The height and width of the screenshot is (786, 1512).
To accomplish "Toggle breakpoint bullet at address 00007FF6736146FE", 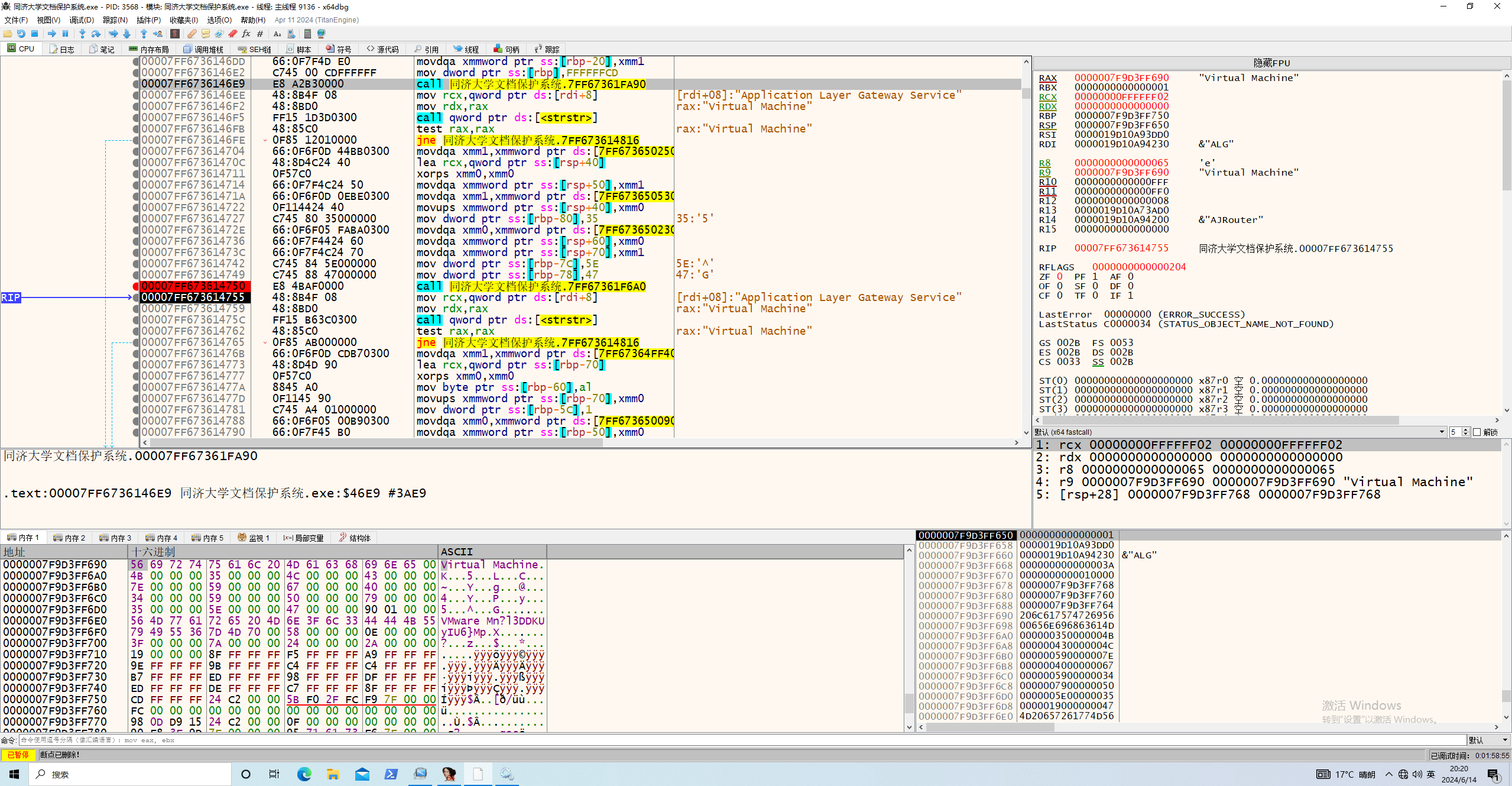I will click(x=136, y=140).
